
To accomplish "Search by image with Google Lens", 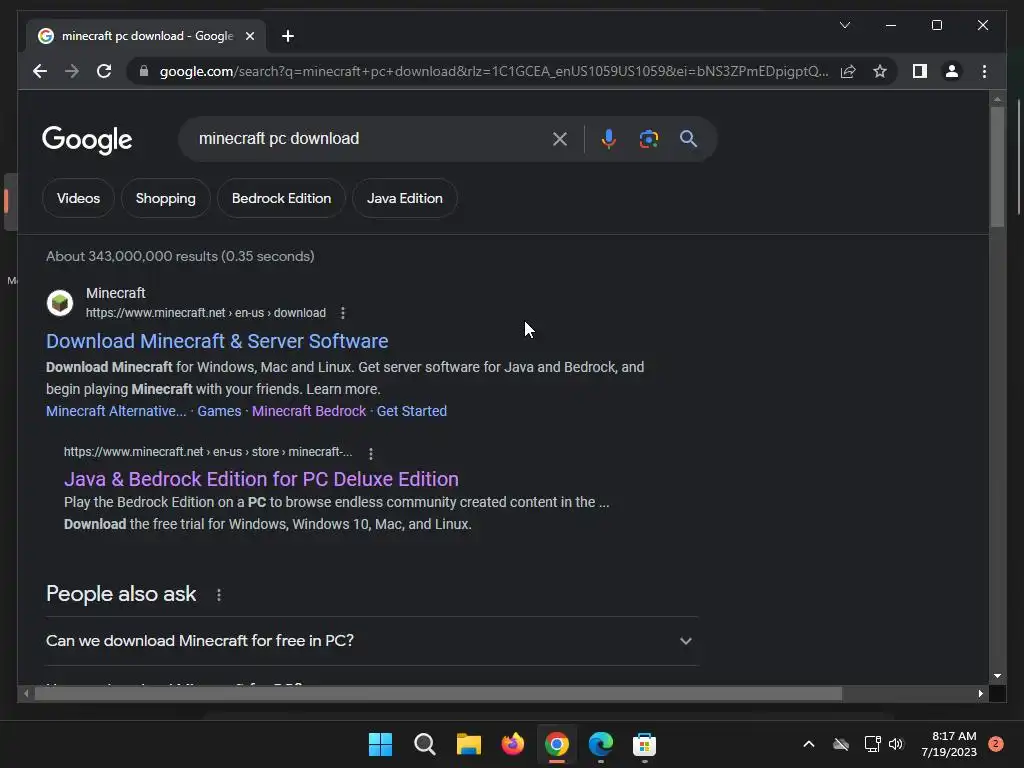I will 648,139.
